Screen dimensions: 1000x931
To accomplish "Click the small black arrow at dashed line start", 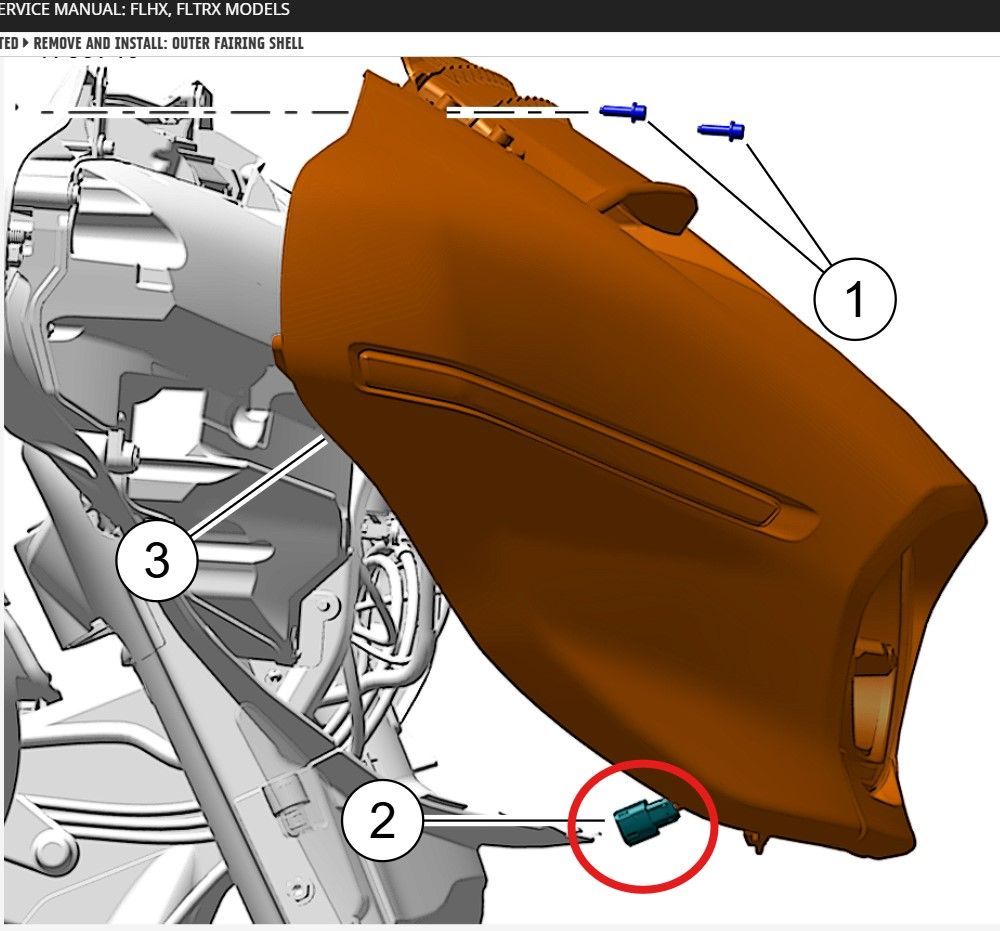I will coord(17,106).
